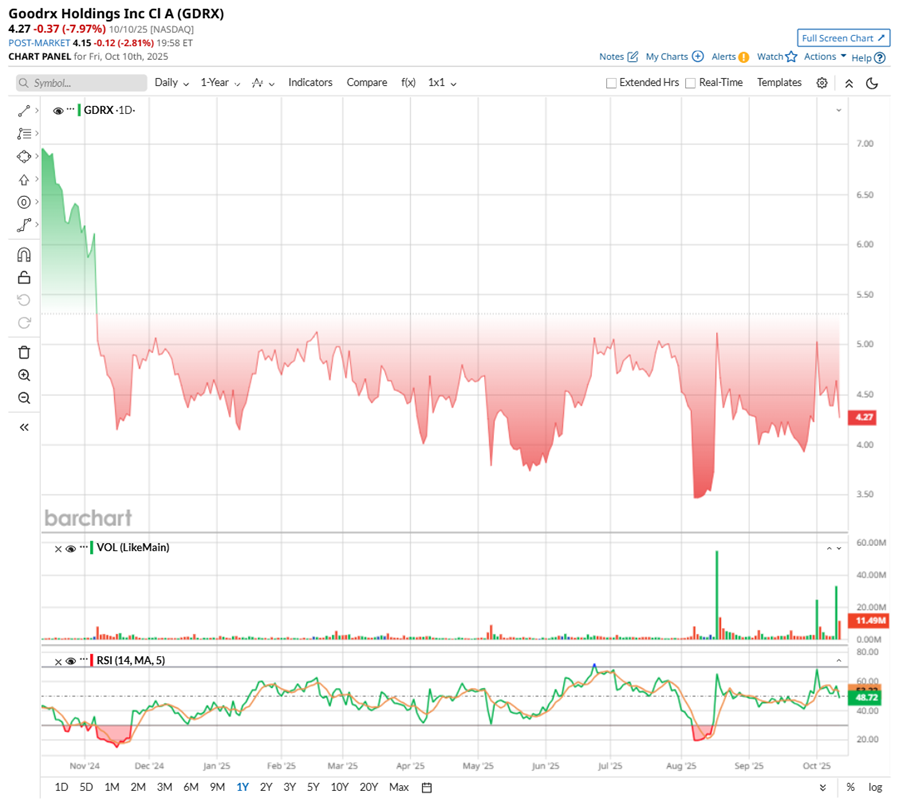Toggle RSI indicator visibility eye
Viewport: 903px width, 802px height.
tap(71, 662)
